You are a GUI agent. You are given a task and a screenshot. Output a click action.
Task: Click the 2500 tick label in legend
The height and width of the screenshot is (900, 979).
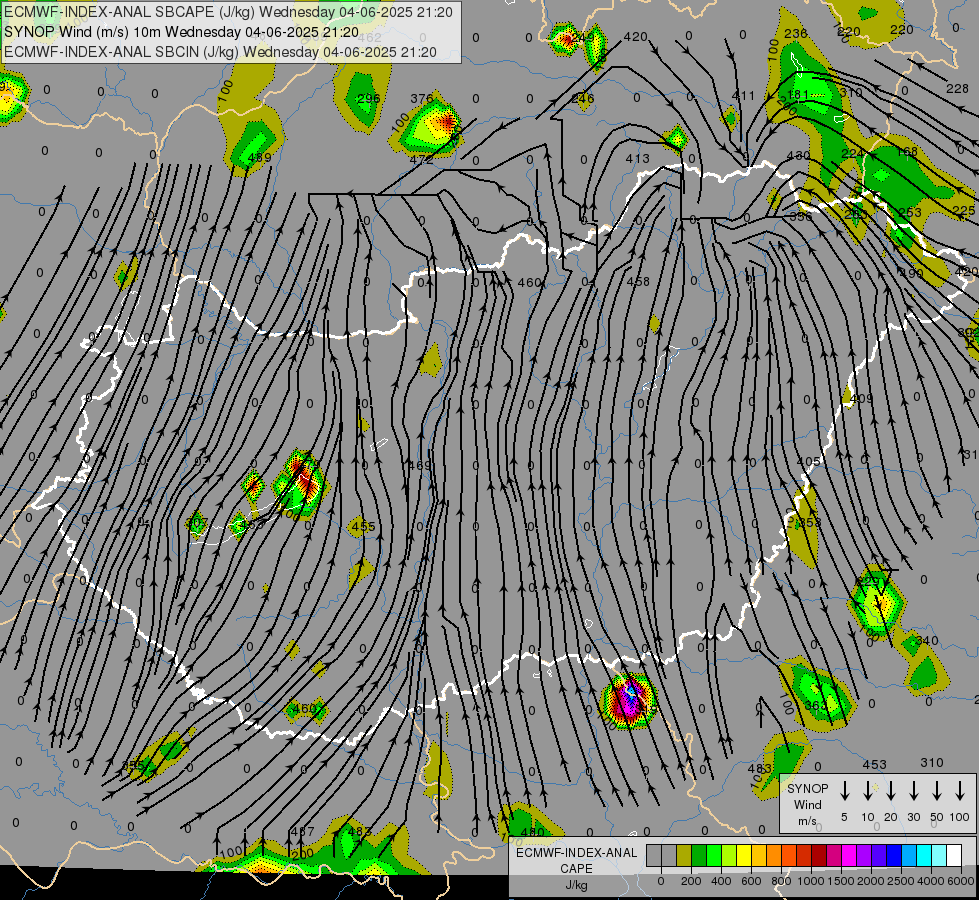[901, 881]
